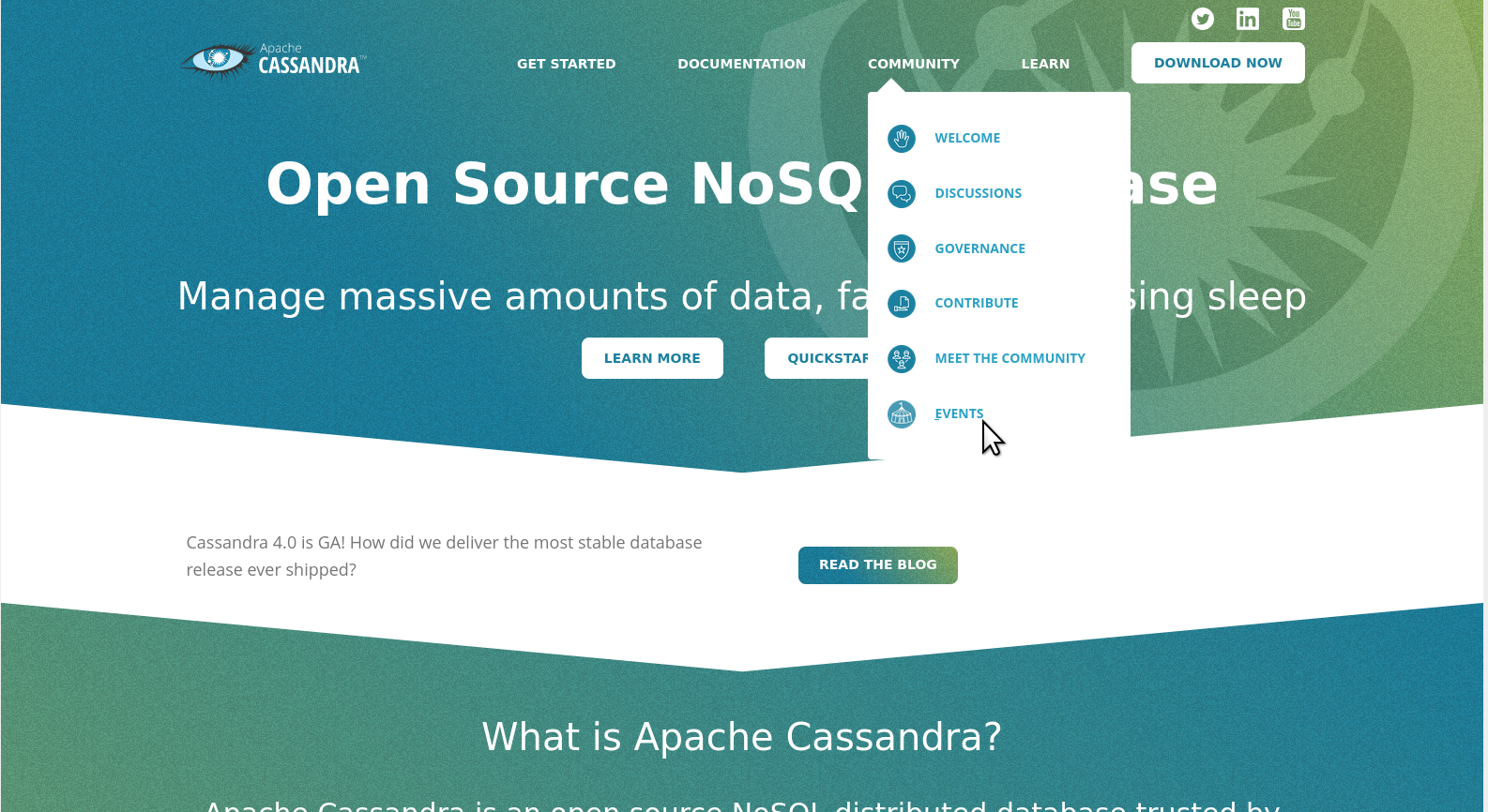Click the Read the Blog button
Viewport: 1488px width, 812px height.
coord(878,565)
